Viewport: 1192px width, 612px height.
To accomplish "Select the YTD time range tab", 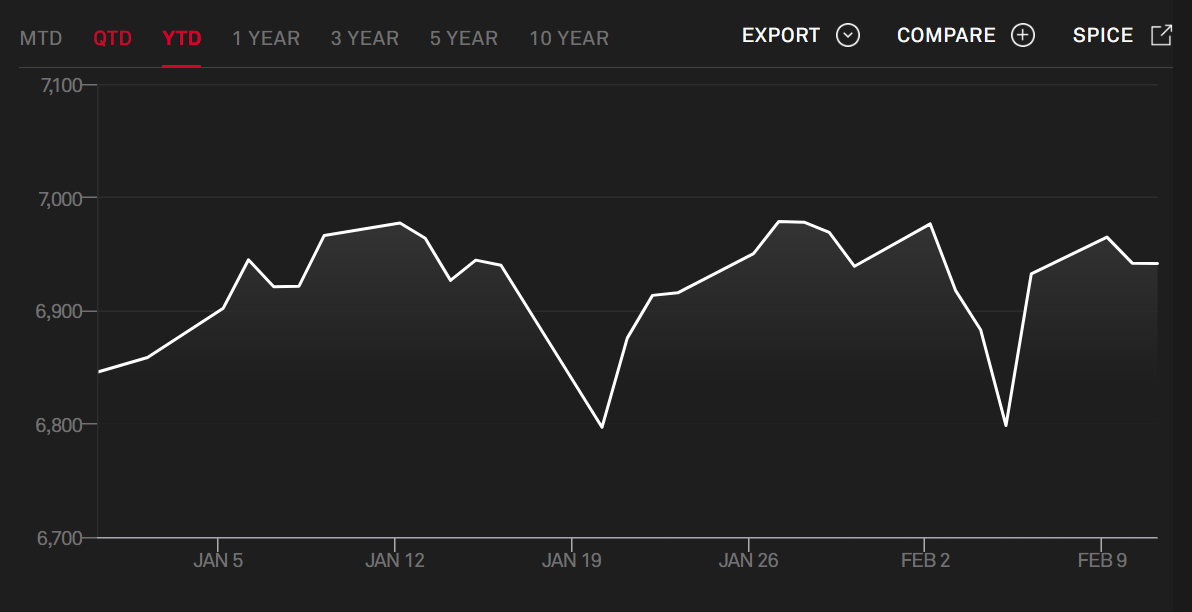I will coord(182,39).
